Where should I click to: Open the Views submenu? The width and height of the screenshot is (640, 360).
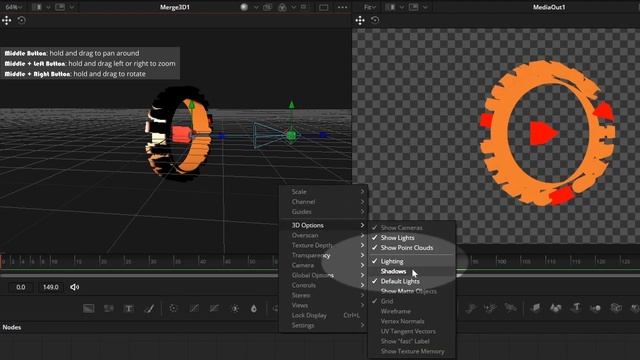[x=323, y=305]
